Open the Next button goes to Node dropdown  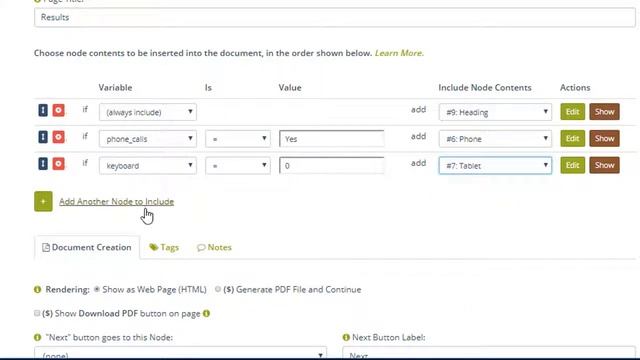(180, 353)
